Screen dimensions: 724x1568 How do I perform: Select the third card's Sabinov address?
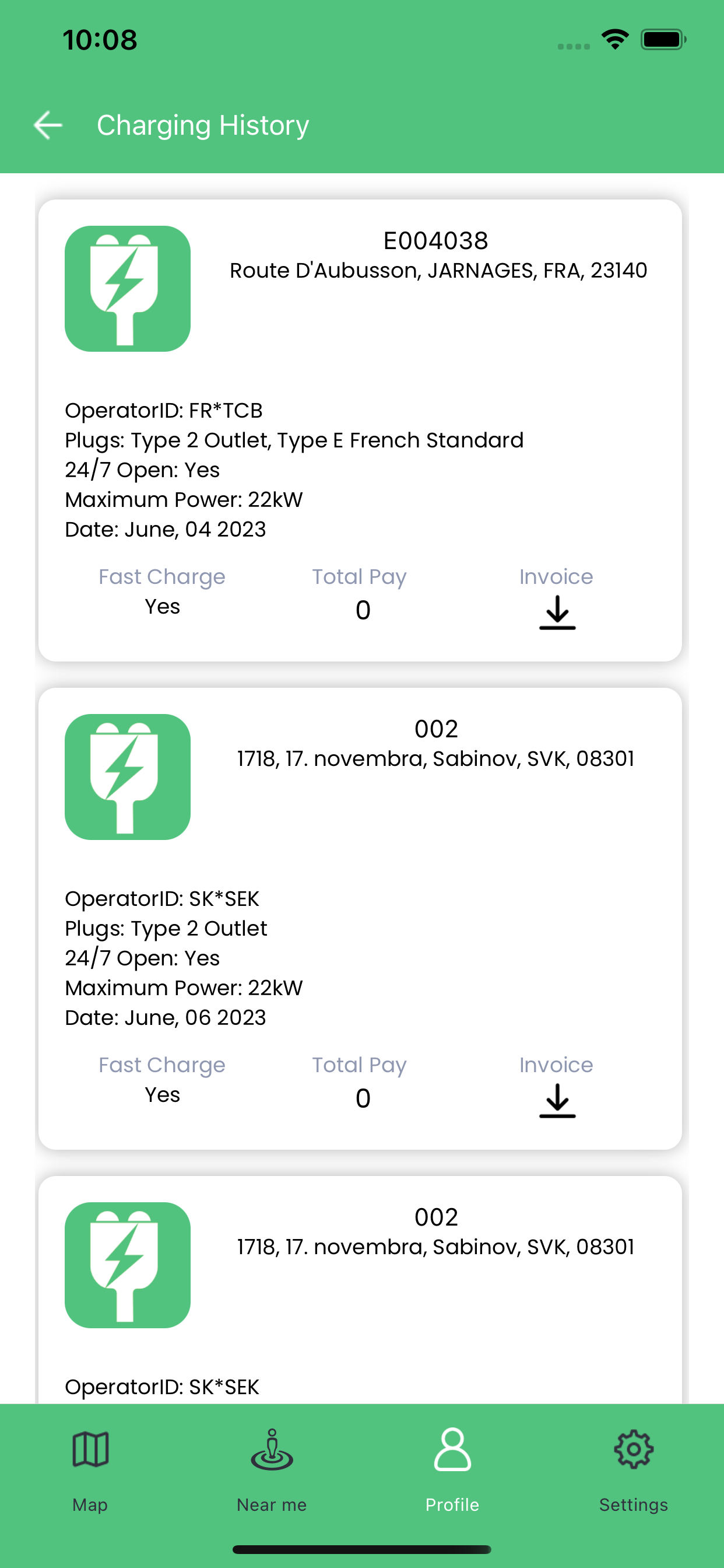435,1247
